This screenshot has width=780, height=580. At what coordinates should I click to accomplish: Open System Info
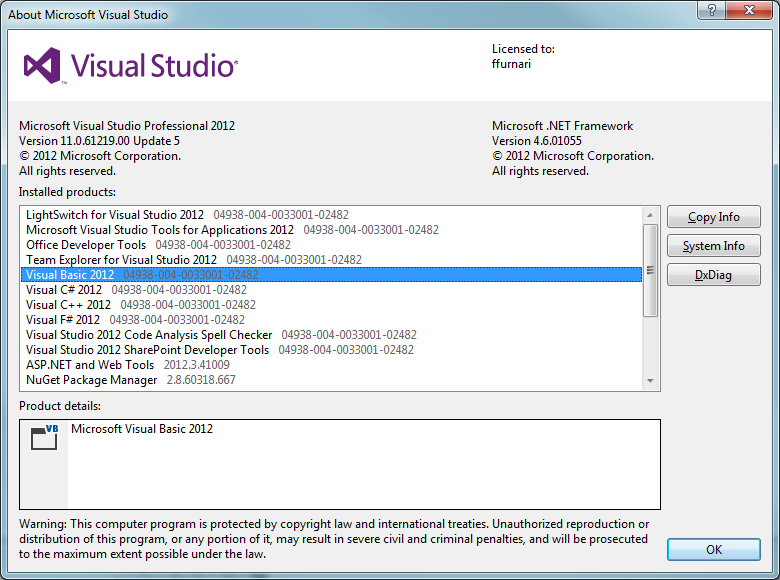point(713,246)
